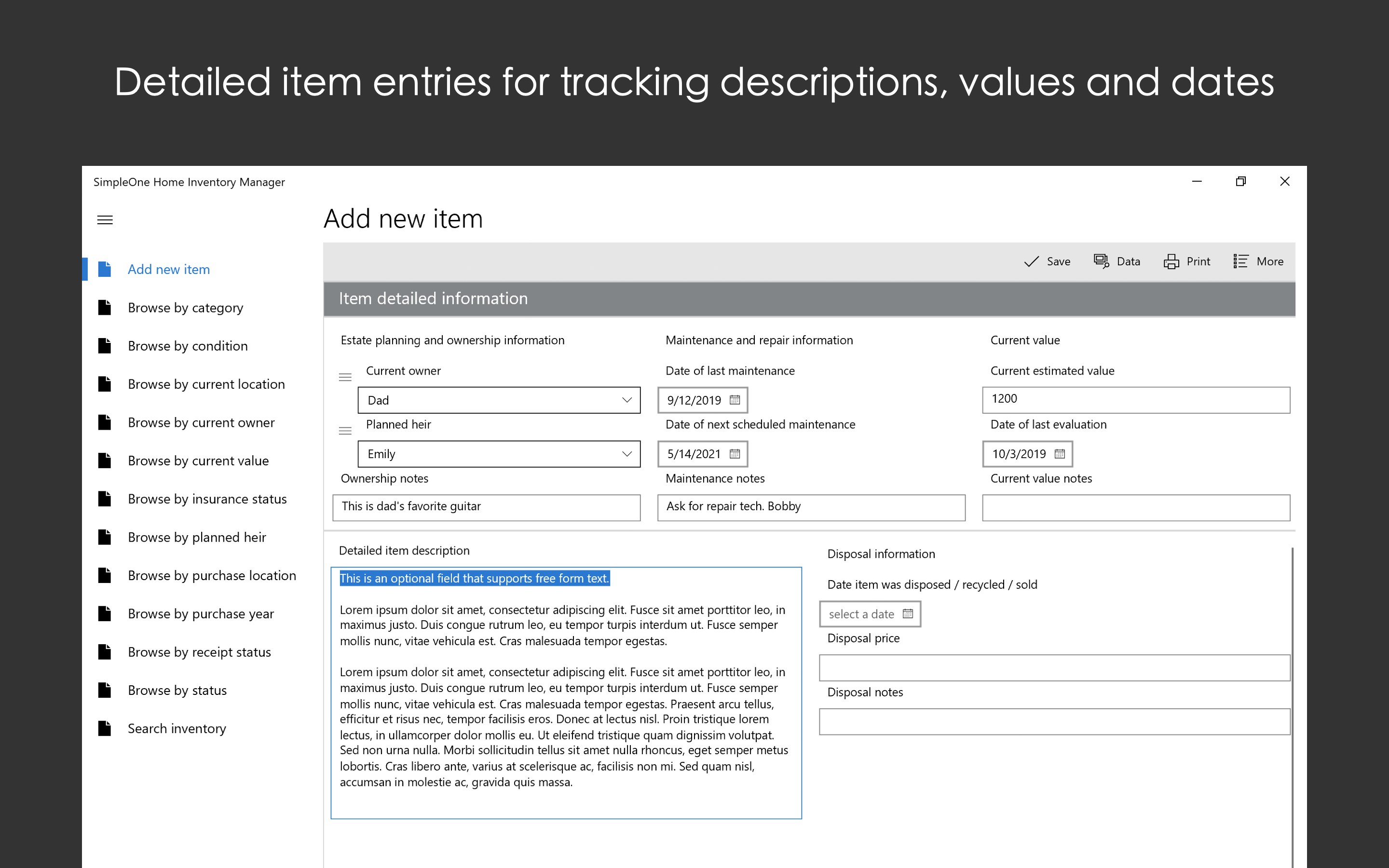1389x868 pixels.
Task: Open calendar for Date of last evaluation
Action: coord(1060,453)
